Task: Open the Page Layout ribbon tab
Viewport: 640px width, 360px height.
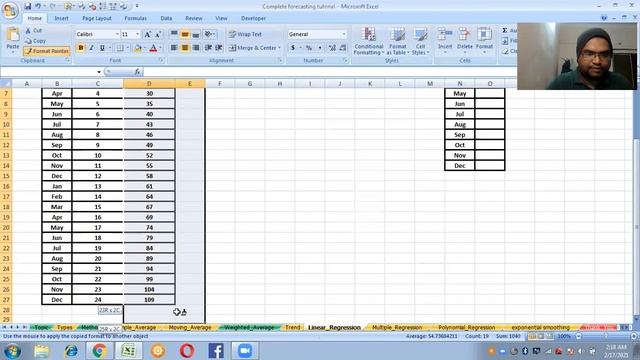Action: tap(97, 18)
